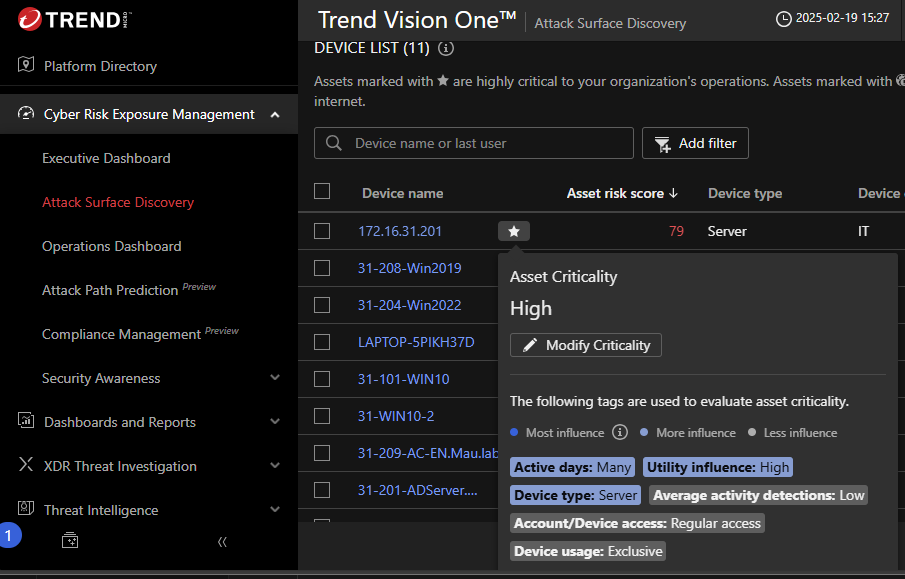Click the Dashboards and Reports icon

[26, 421]
